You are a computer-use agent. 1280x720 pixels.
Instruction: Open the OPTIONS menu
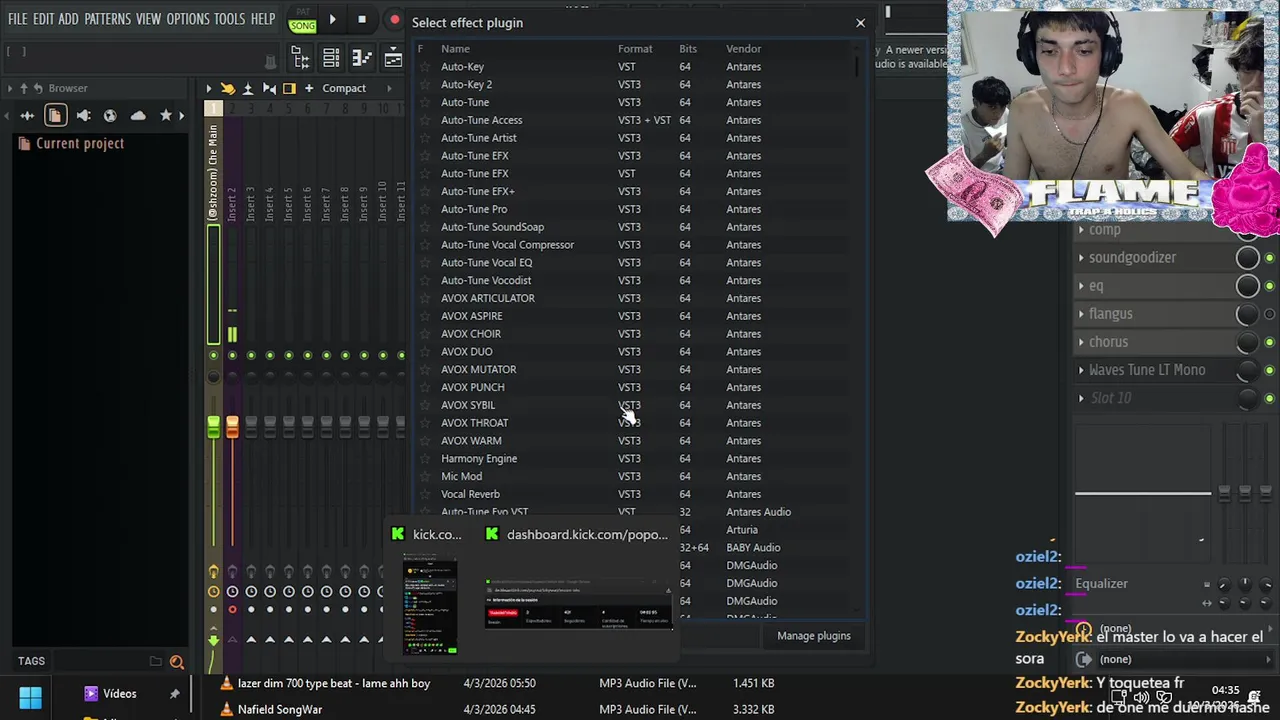tap(187, 19)
